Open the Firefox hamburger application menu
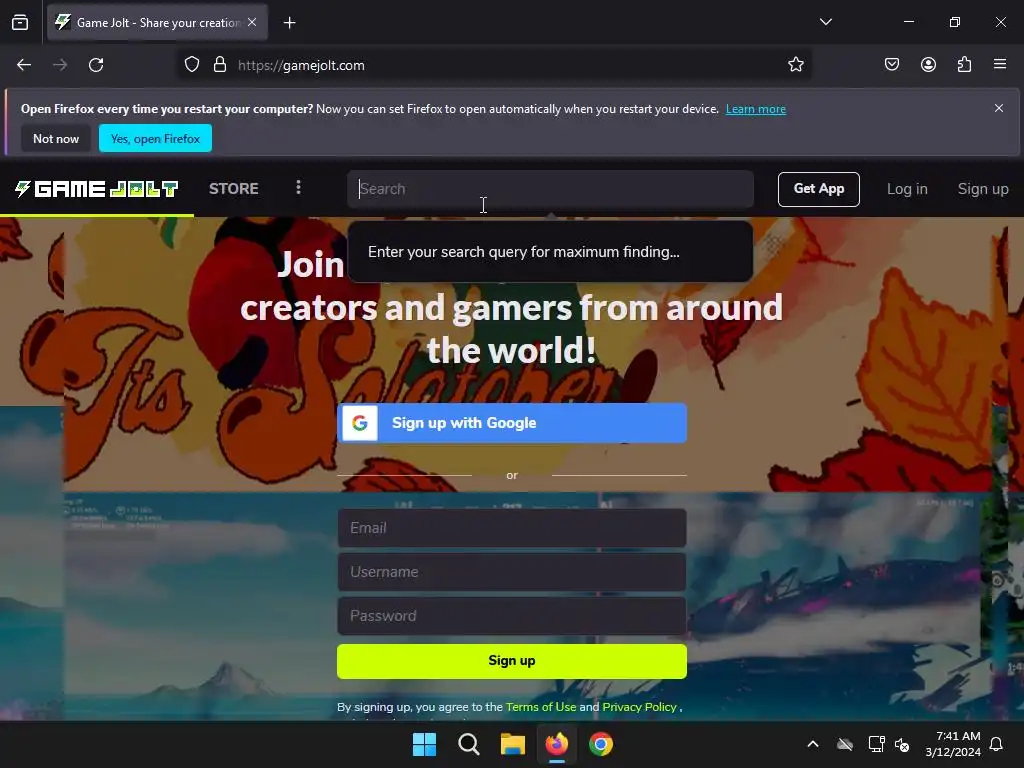 click(1000, 65)
